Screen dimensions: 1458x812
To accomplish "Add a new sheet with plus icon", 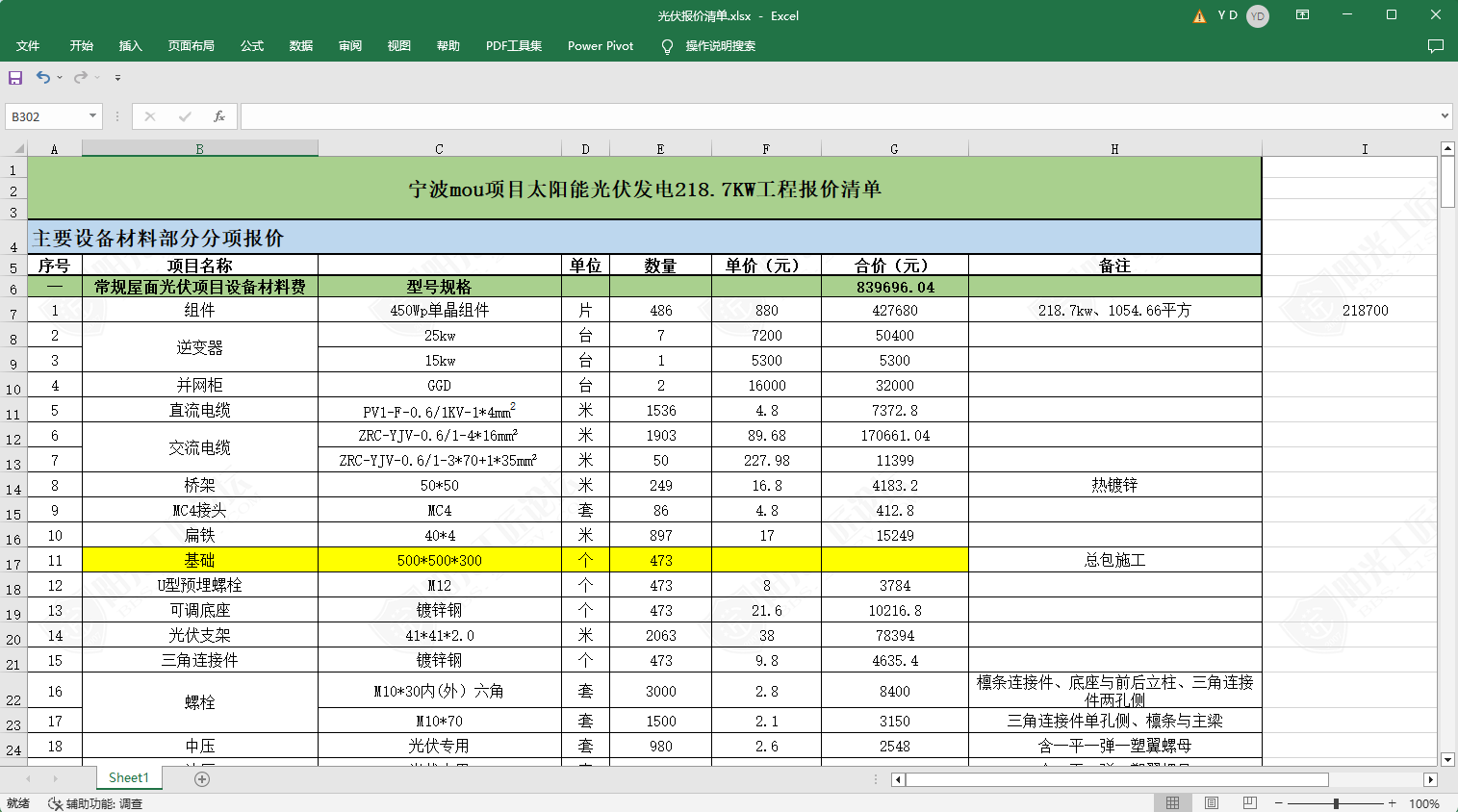I will 202,779.
